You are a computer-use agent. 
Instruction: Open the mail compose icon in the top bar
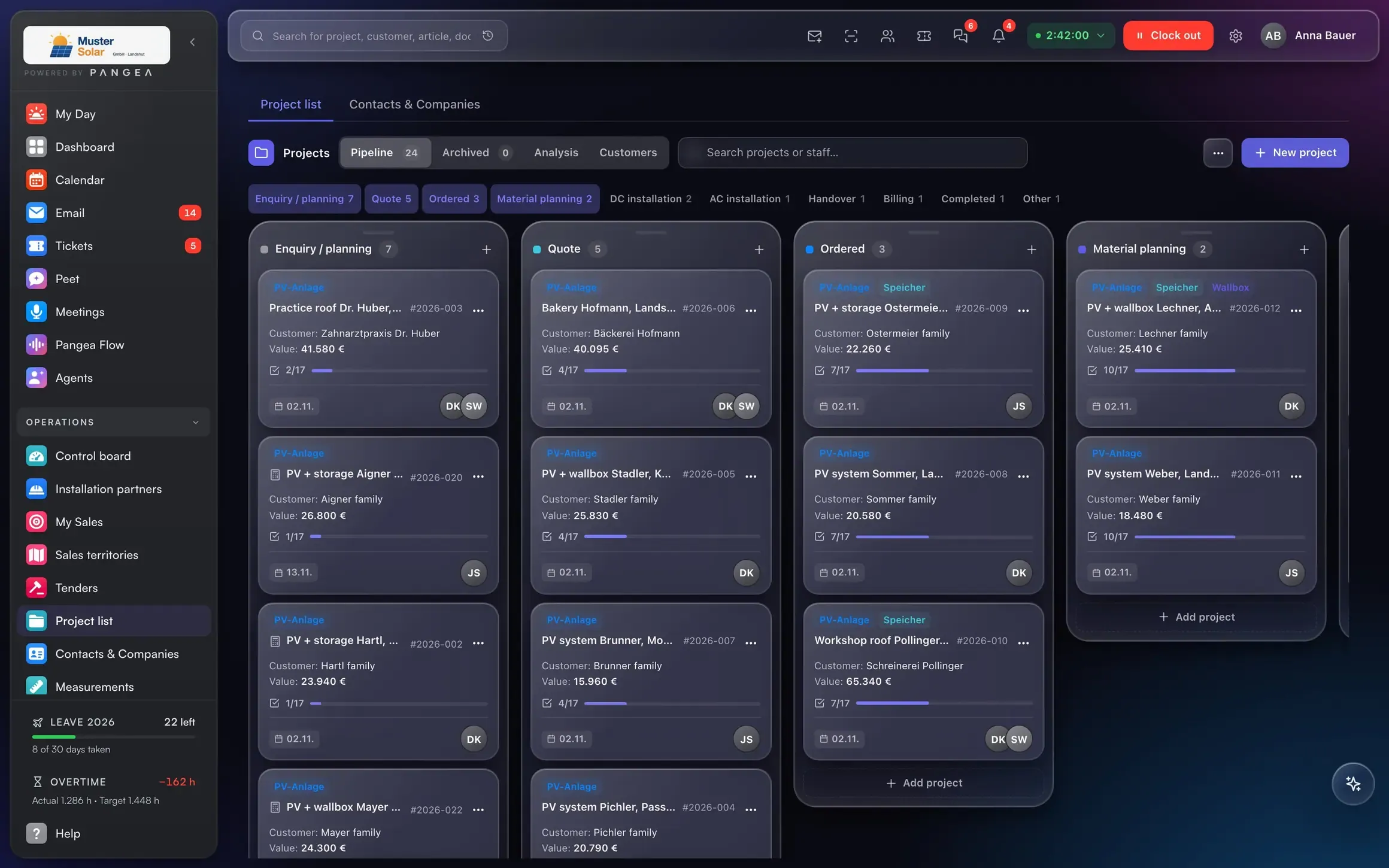tap(814, 36)
